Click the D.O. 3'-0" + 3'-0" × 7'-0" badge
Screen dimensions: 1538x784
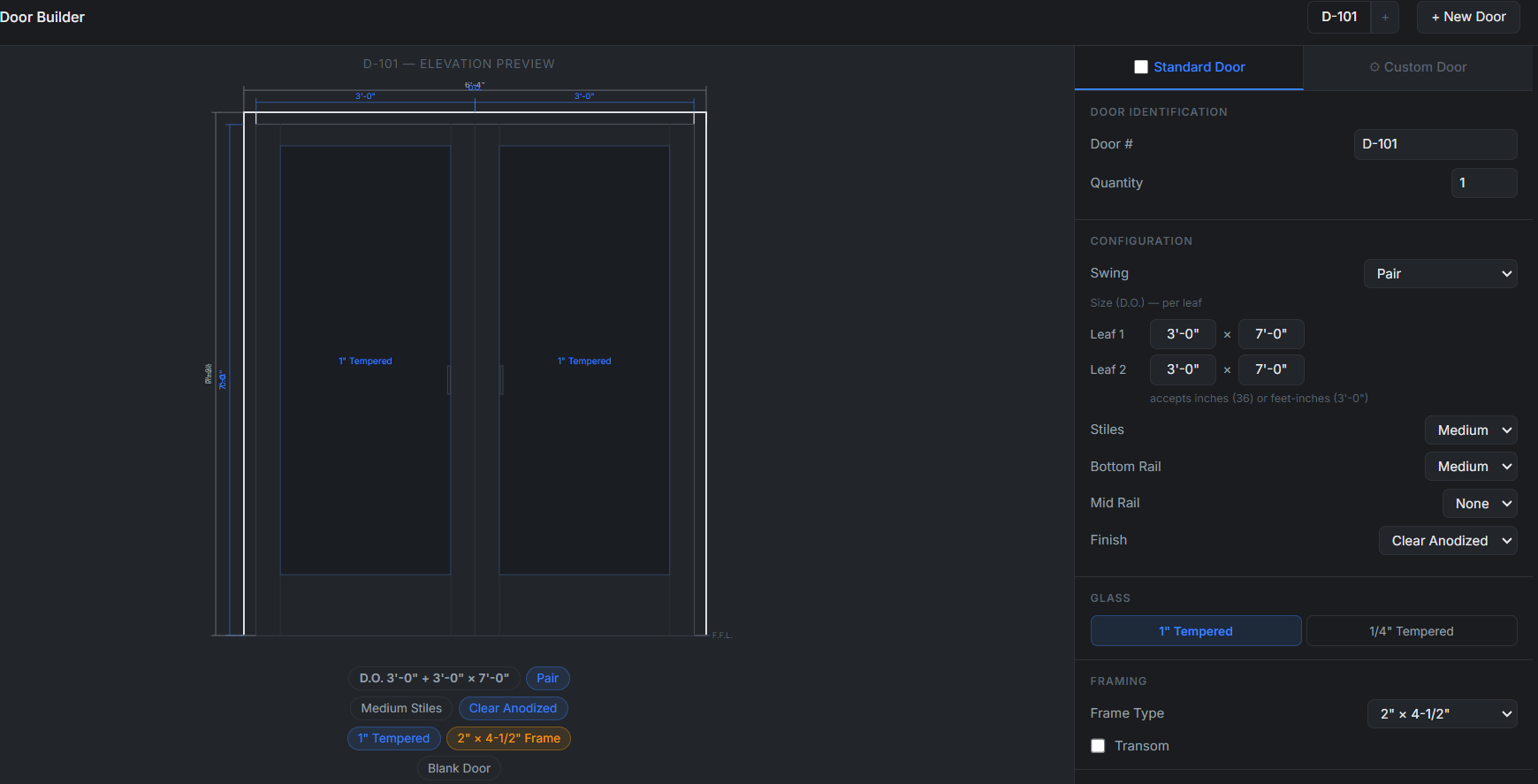pyautogui.click(x=434, y=678)
